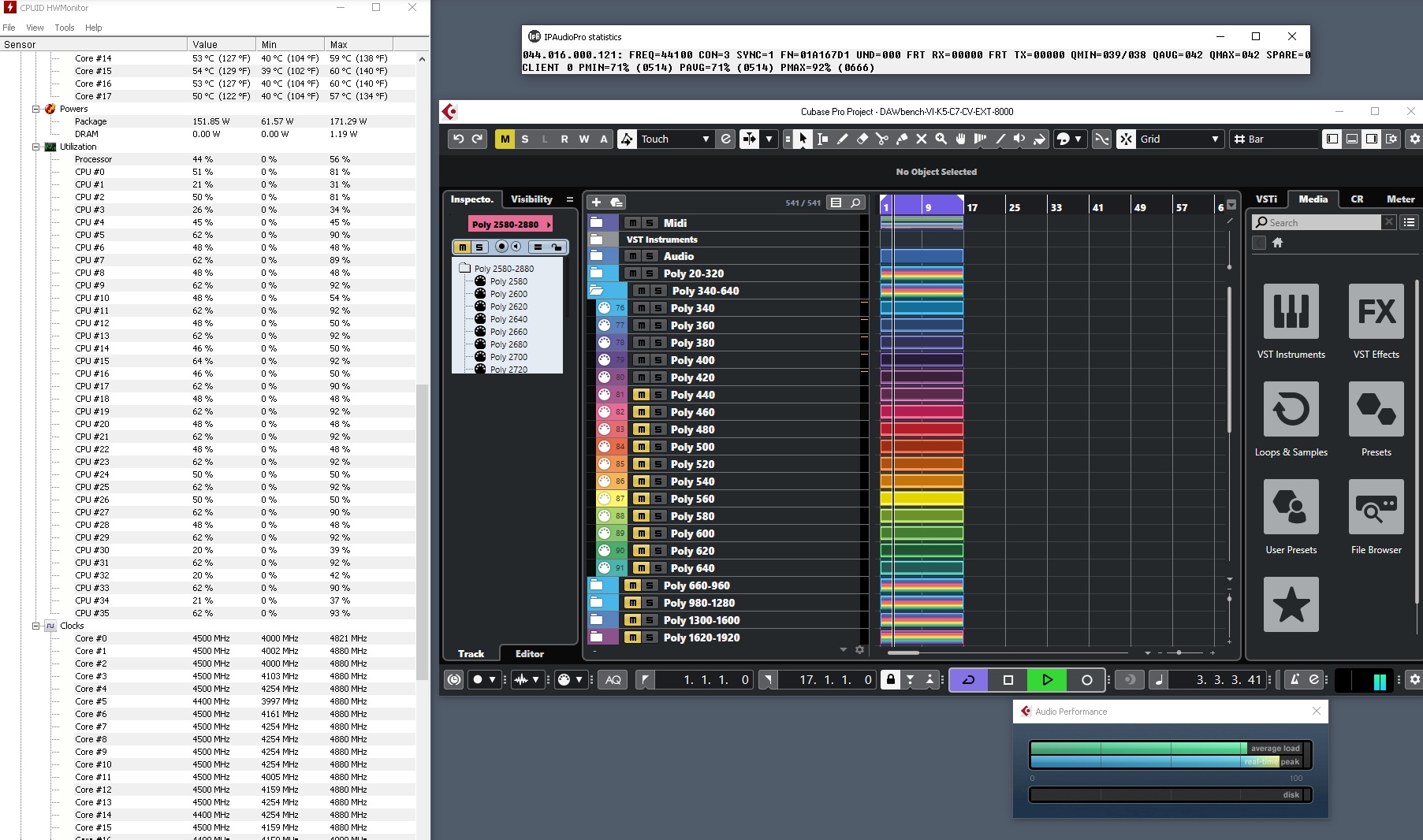1423x840 pixels.
Task: Open HWMonitor View menu
Action: tap(35, 28)
